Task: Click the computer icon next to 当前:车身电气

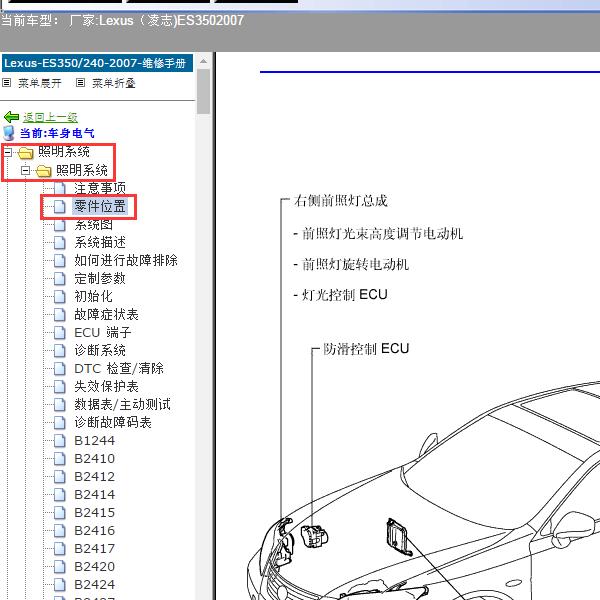Action: [9, 133]
